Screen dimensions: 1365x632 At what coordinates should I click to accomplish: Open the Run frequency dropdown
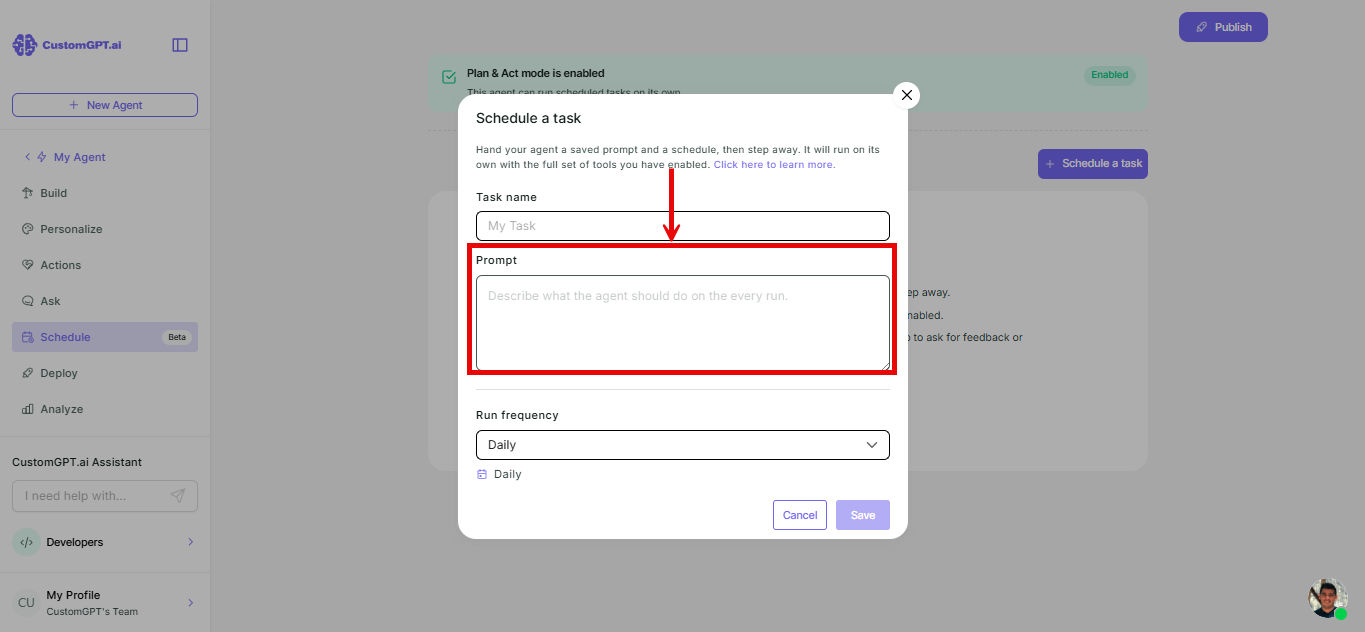pyautogui.click(x=683, y=445)
